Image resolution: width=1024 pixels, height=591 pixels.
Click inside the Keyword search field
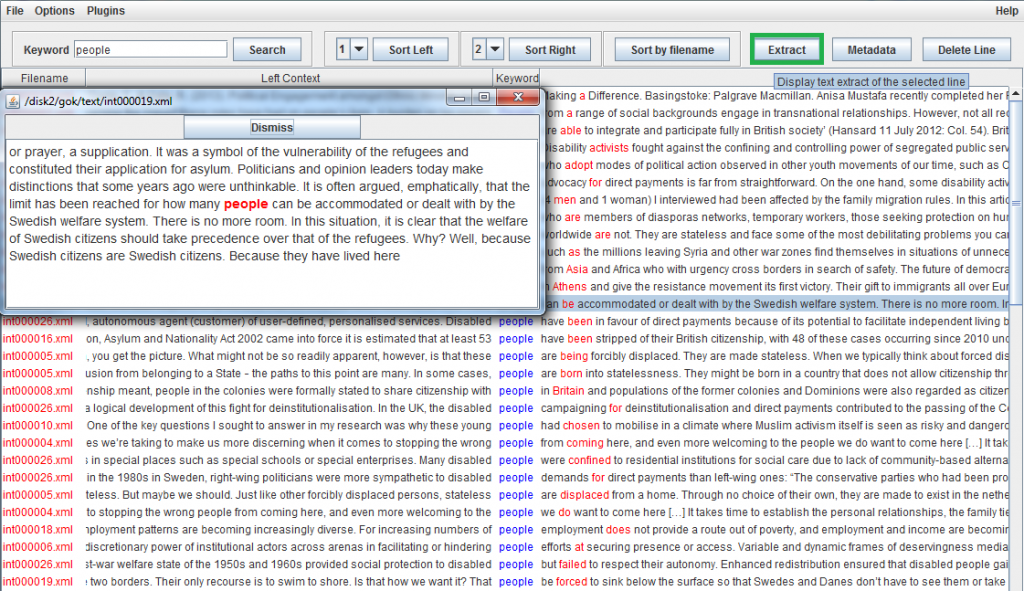coord(150,49)
